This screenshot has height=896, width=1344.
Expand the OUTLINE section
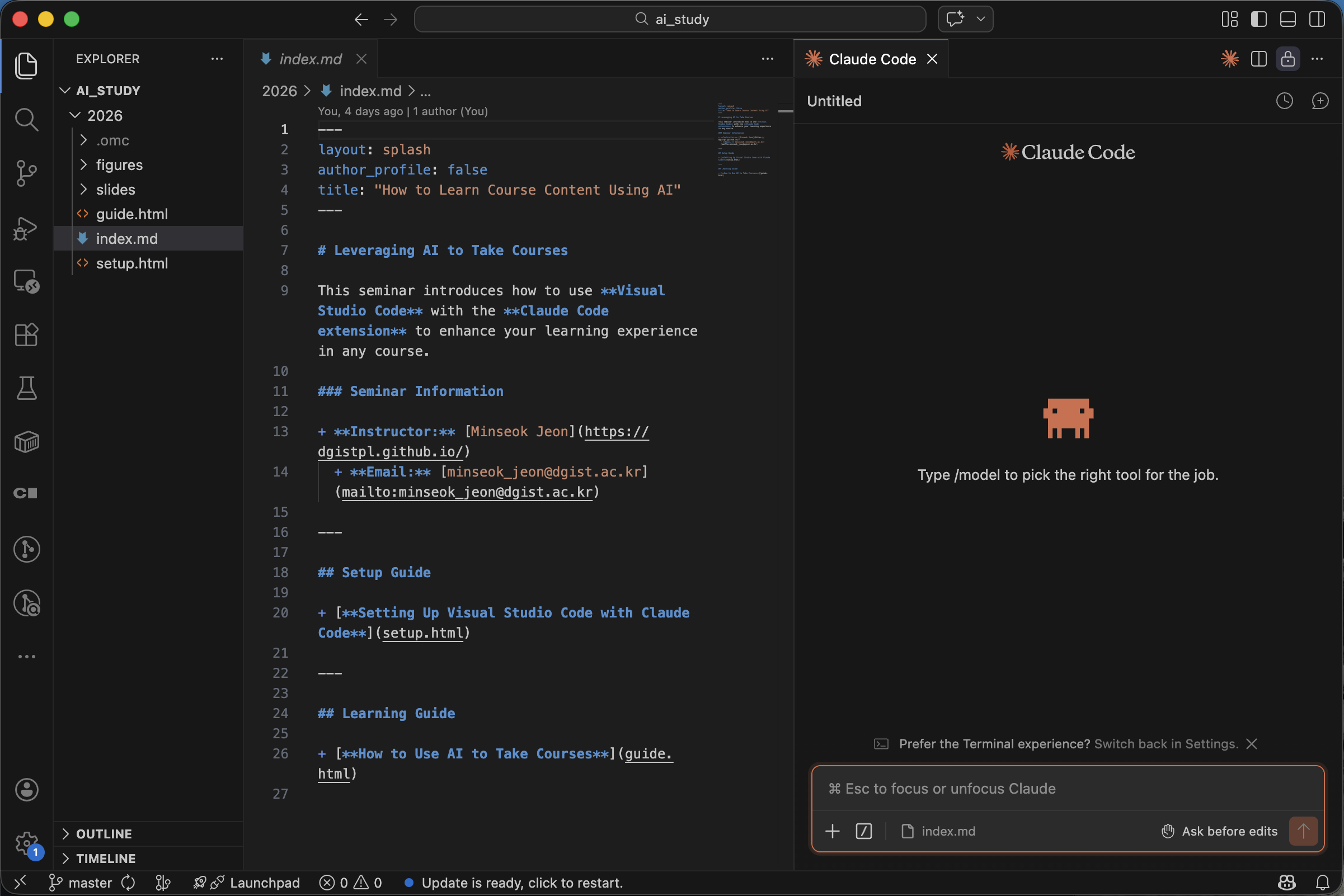[x=149, y=834]
